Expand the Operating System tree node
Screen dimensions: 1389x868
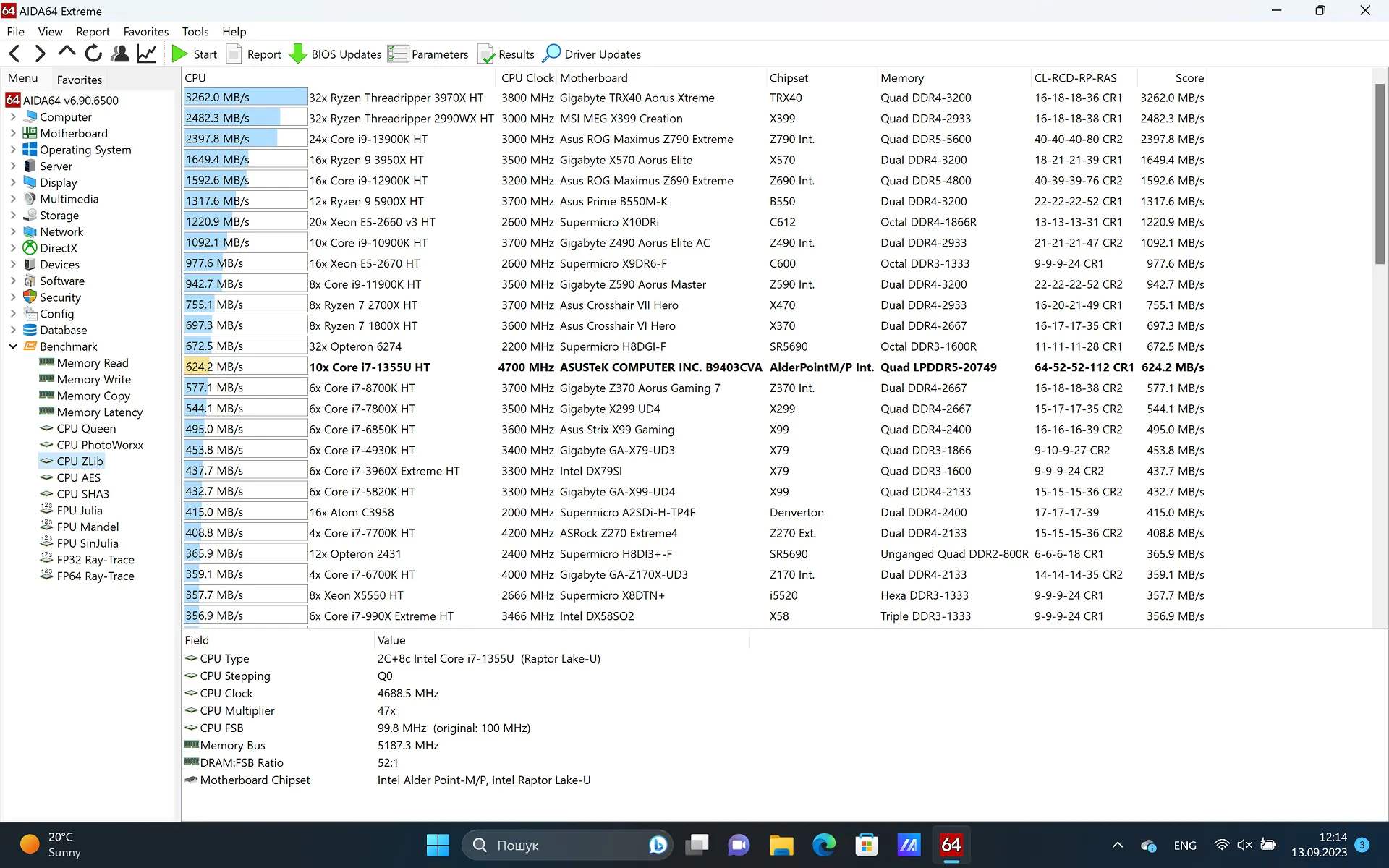[x=13, y=150]
